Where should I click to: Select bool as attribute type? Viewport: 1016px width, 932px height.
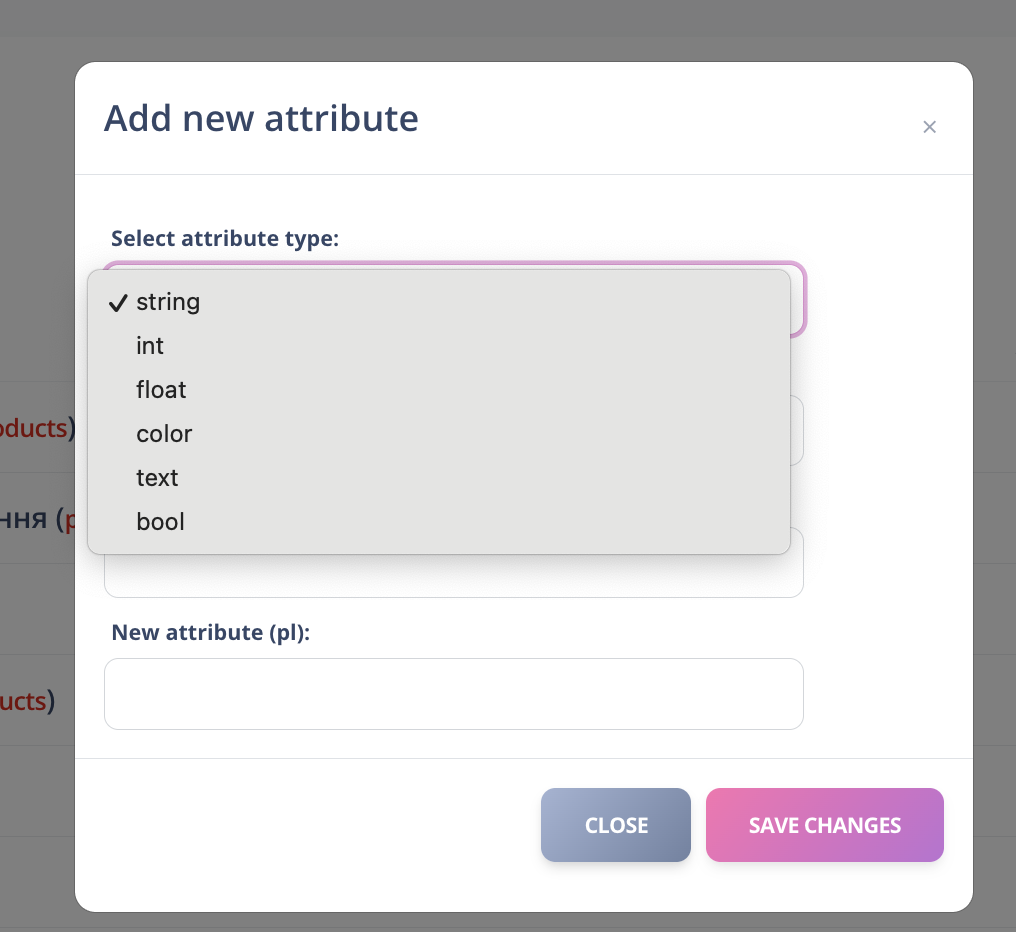click(x=160, y=522)
